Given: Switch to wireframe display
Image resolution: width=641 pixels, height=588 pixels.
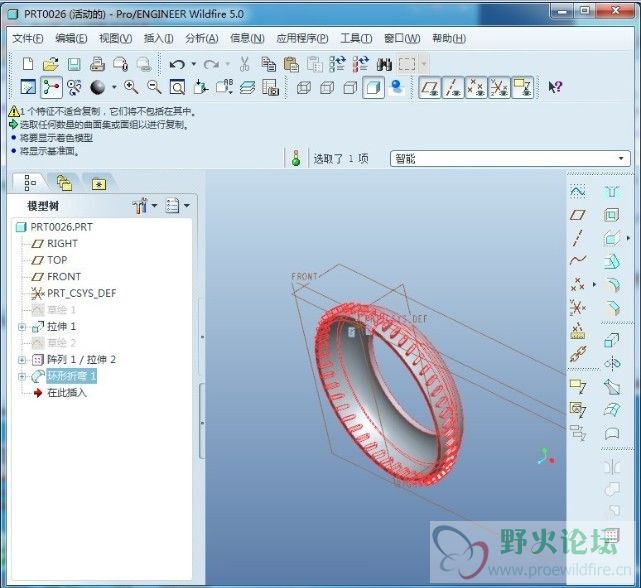Looking at the screenshot, I should pyautogui.click(x=303, y=87).
